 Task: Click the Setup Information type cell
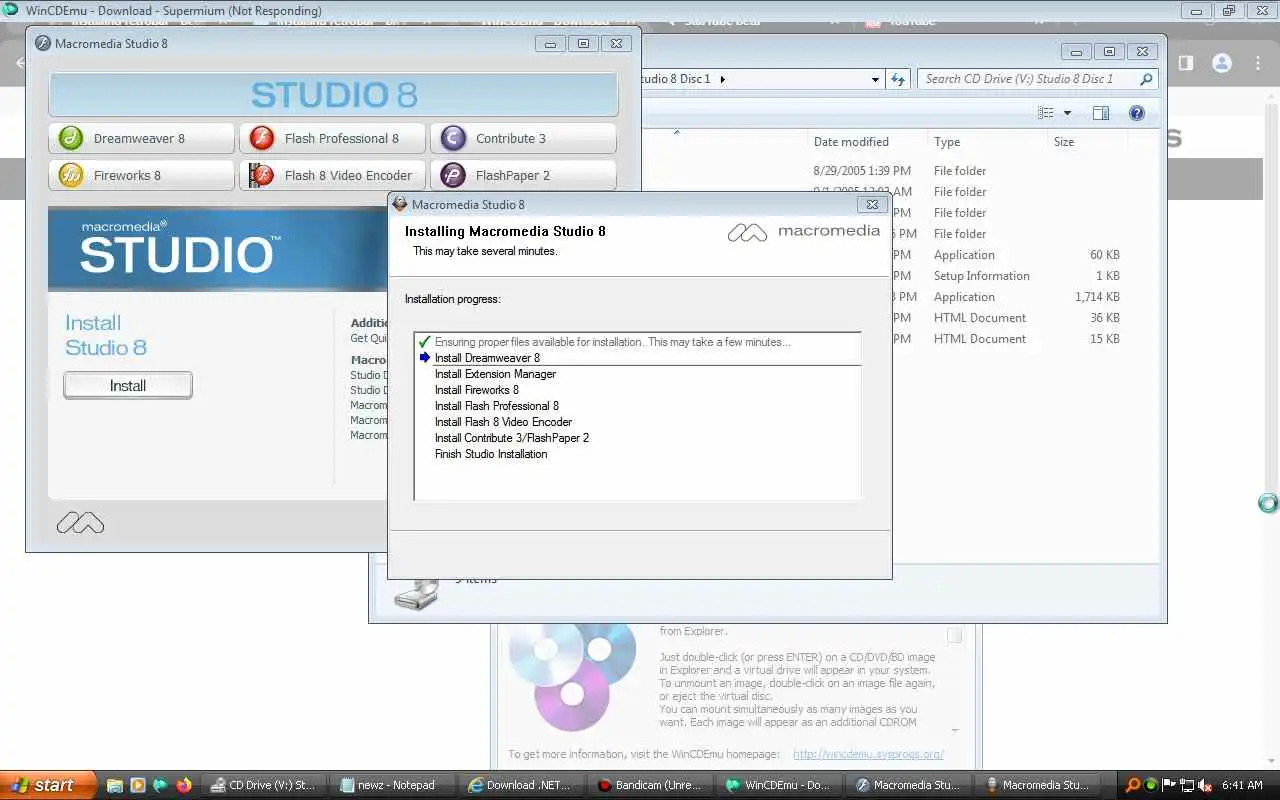981,276
